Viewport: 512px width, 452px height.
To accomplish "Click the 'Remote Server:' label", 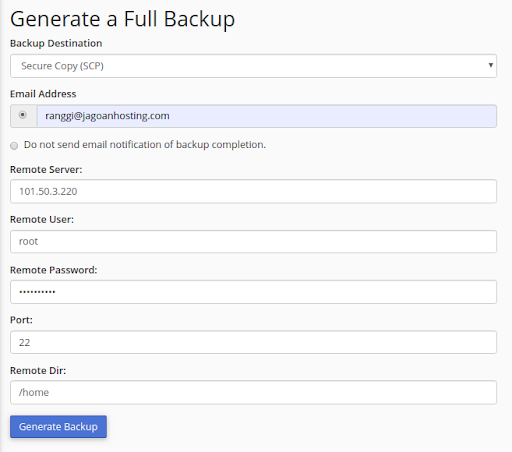I will [x=46, y=170].
